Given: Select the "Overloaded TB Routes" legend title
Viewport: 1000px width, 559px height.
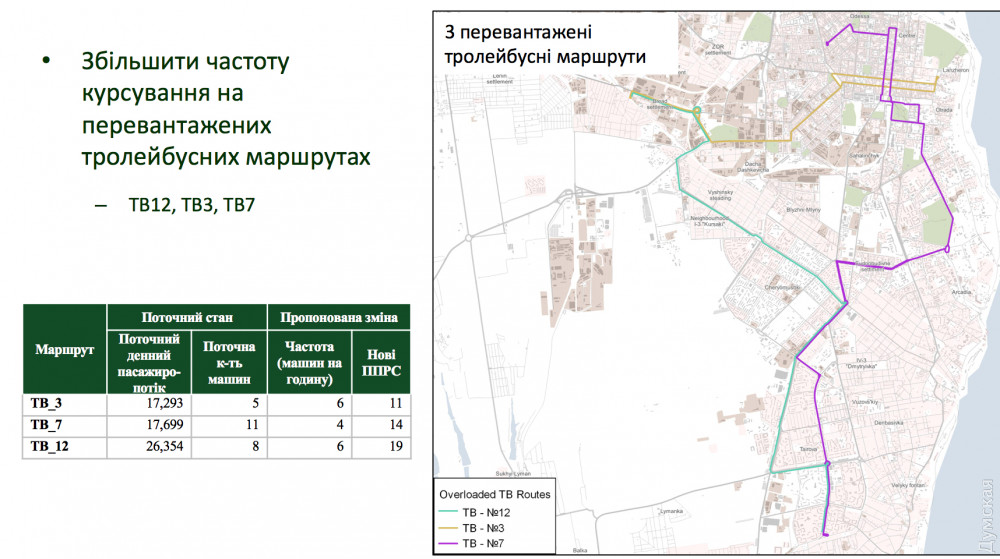Looking at the screenshot, I should tap(492, 495).
